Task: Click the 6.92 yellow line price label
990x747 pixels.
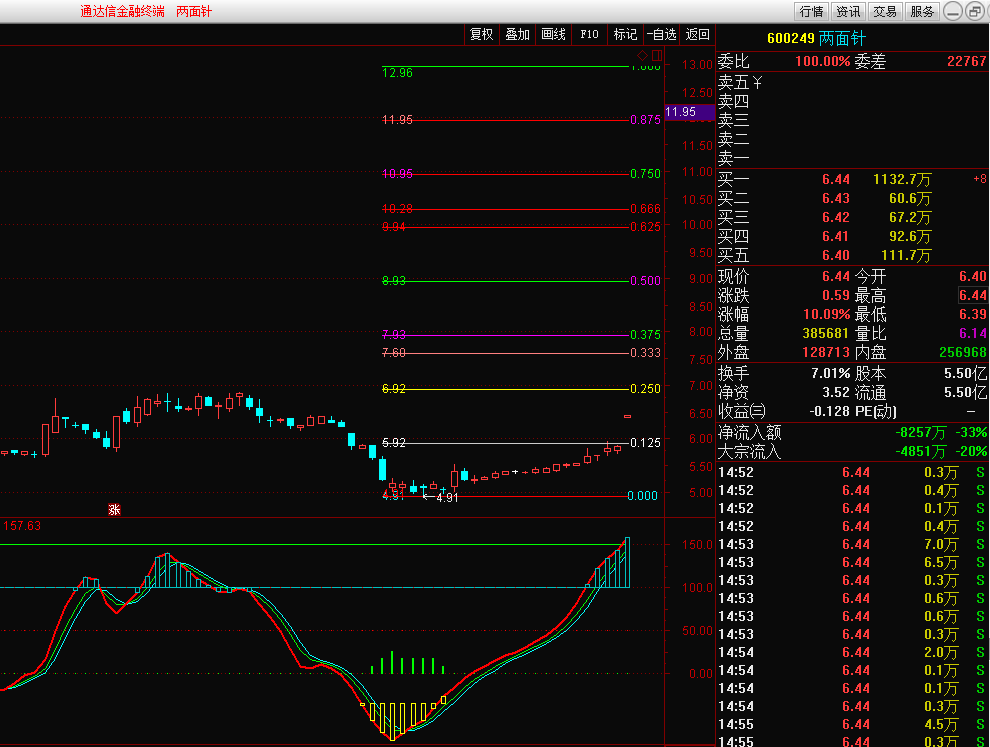Action: pos(394,389)
